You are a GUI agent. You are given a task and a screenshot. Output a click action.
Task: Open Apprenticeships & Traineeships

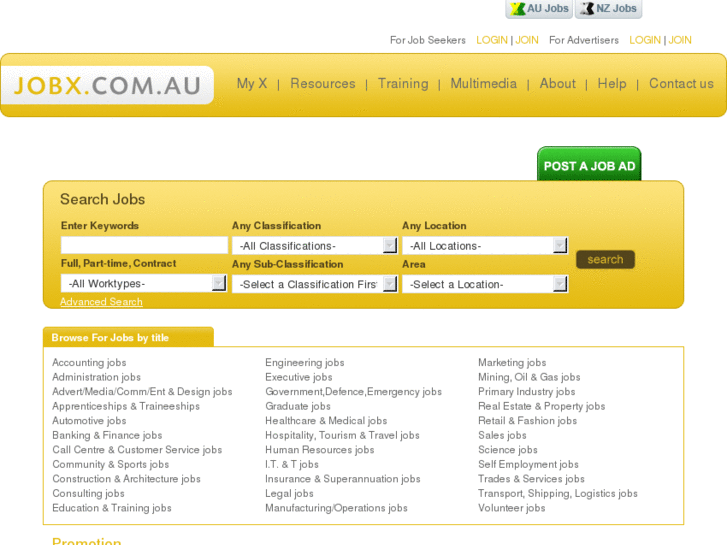click(126, 406)
